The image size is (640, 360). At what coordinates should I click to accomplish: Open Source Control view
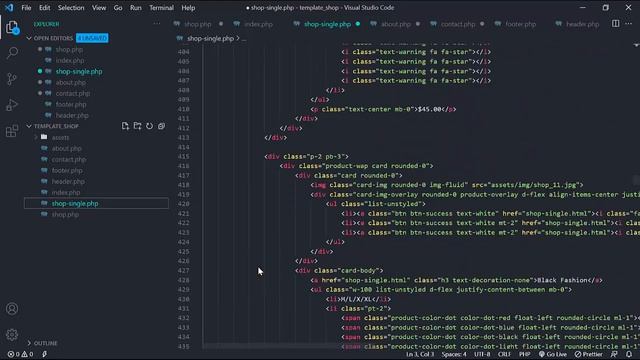(x=12, y=79)
